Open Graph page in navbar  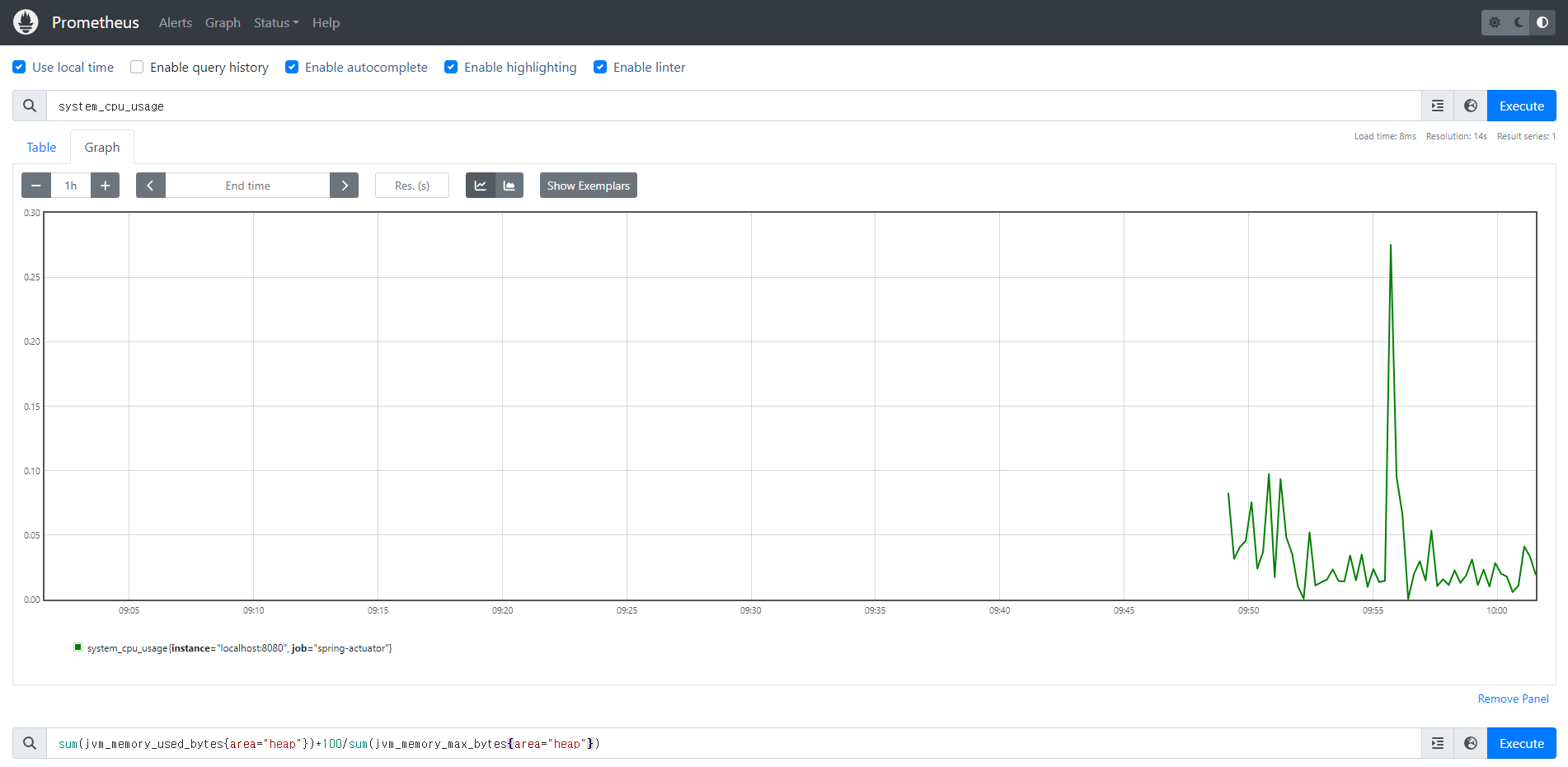223,22
